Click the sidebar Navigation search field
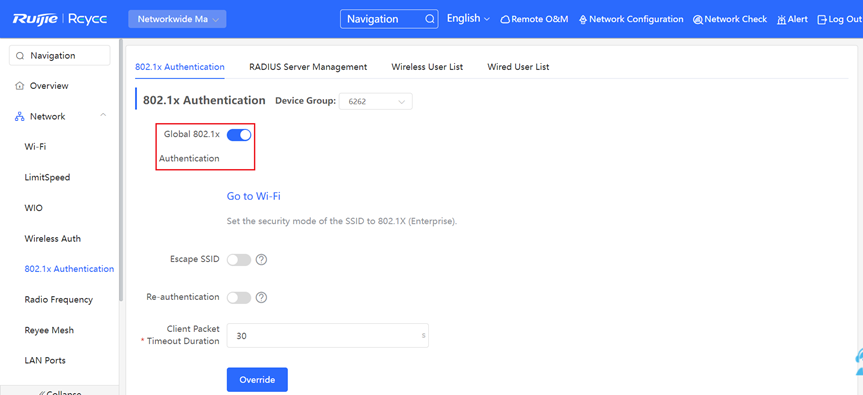The image size is (863, 395). pos(59,56)
